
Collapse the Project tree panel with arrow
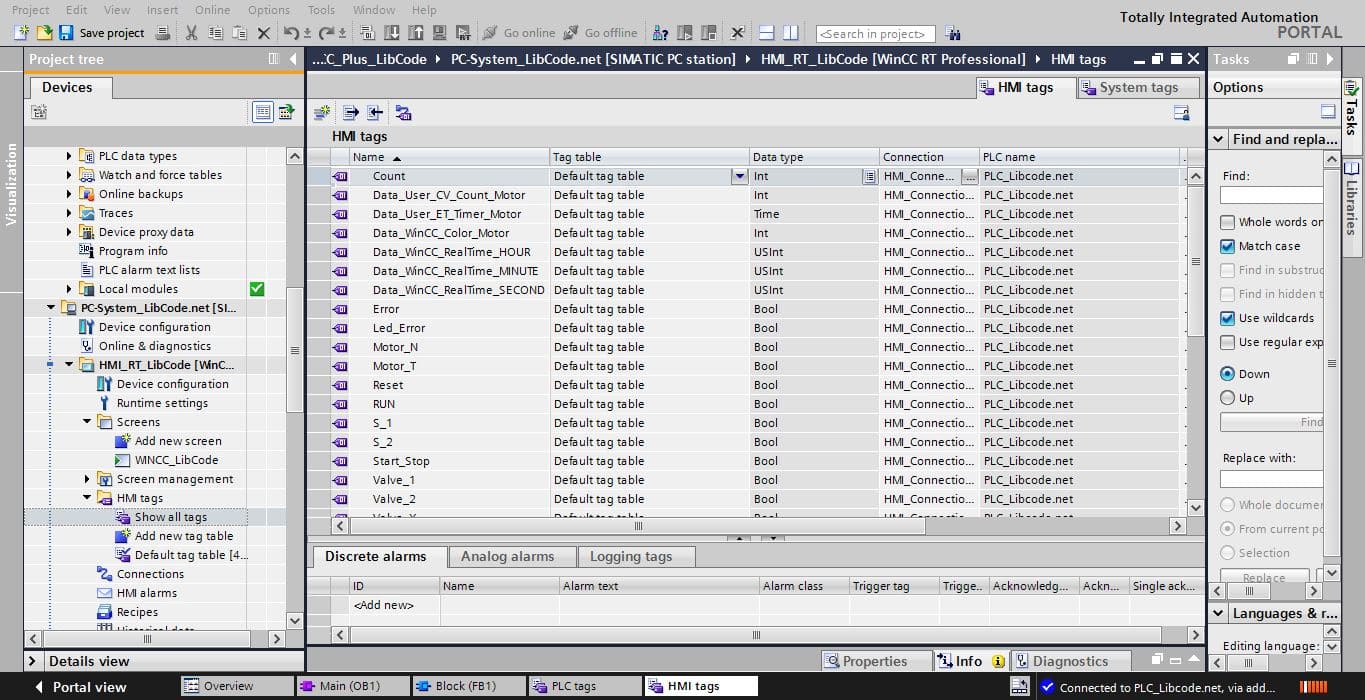pyautogui.click(x=293, y=59)
